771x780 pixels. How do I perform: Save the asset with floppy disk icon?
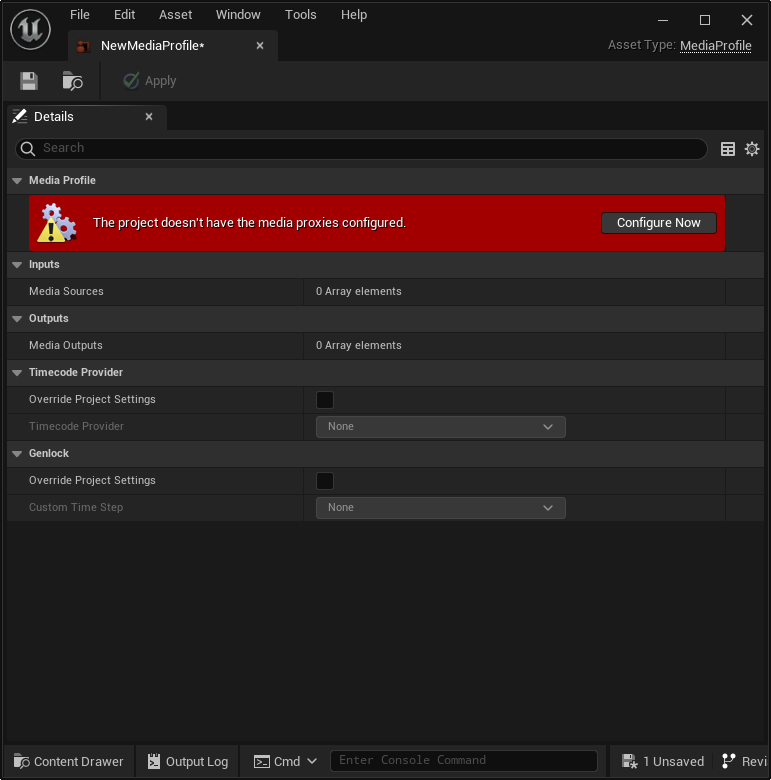[29, 81]
